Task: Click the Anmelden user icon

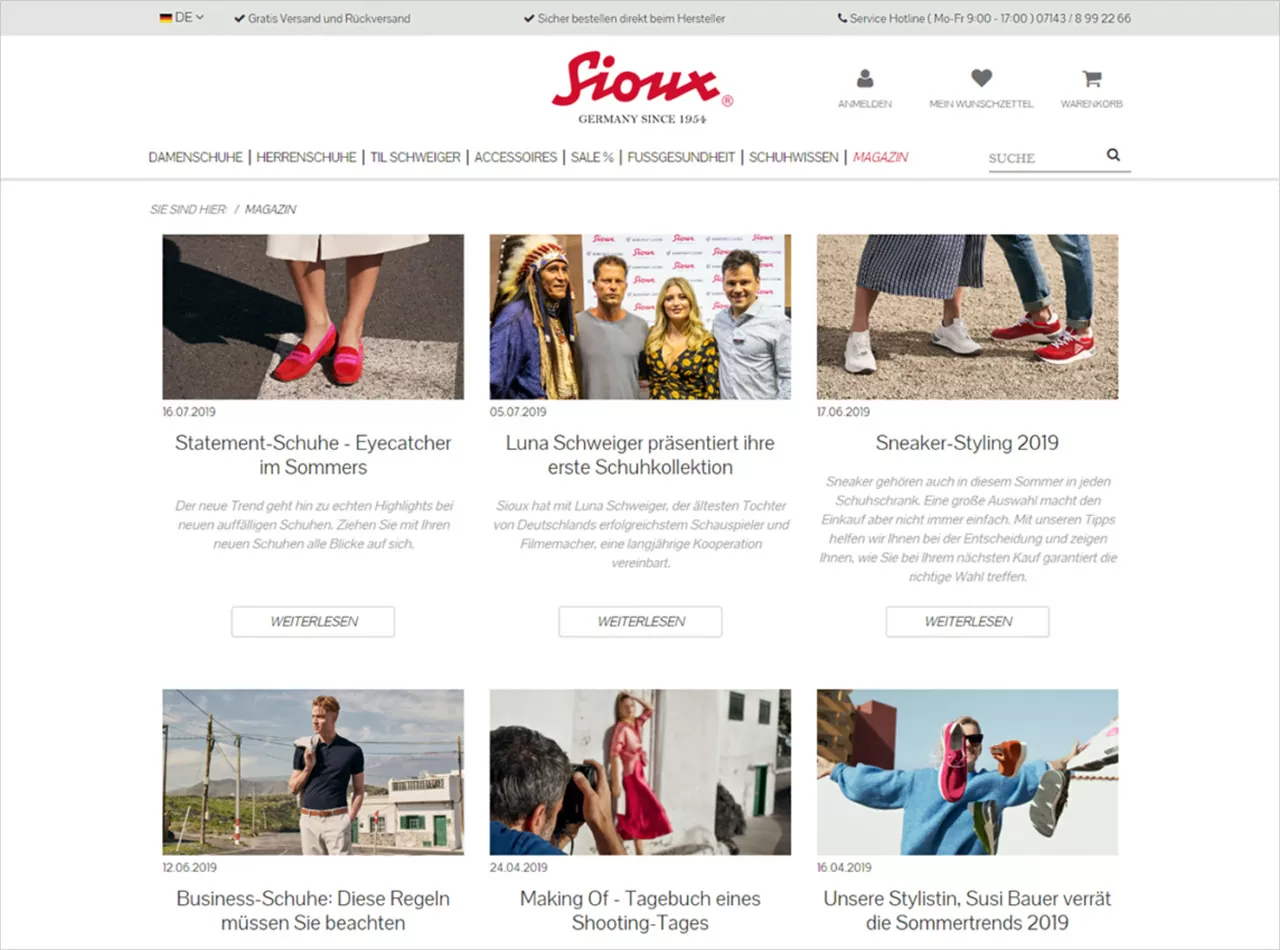Action: 865,78
